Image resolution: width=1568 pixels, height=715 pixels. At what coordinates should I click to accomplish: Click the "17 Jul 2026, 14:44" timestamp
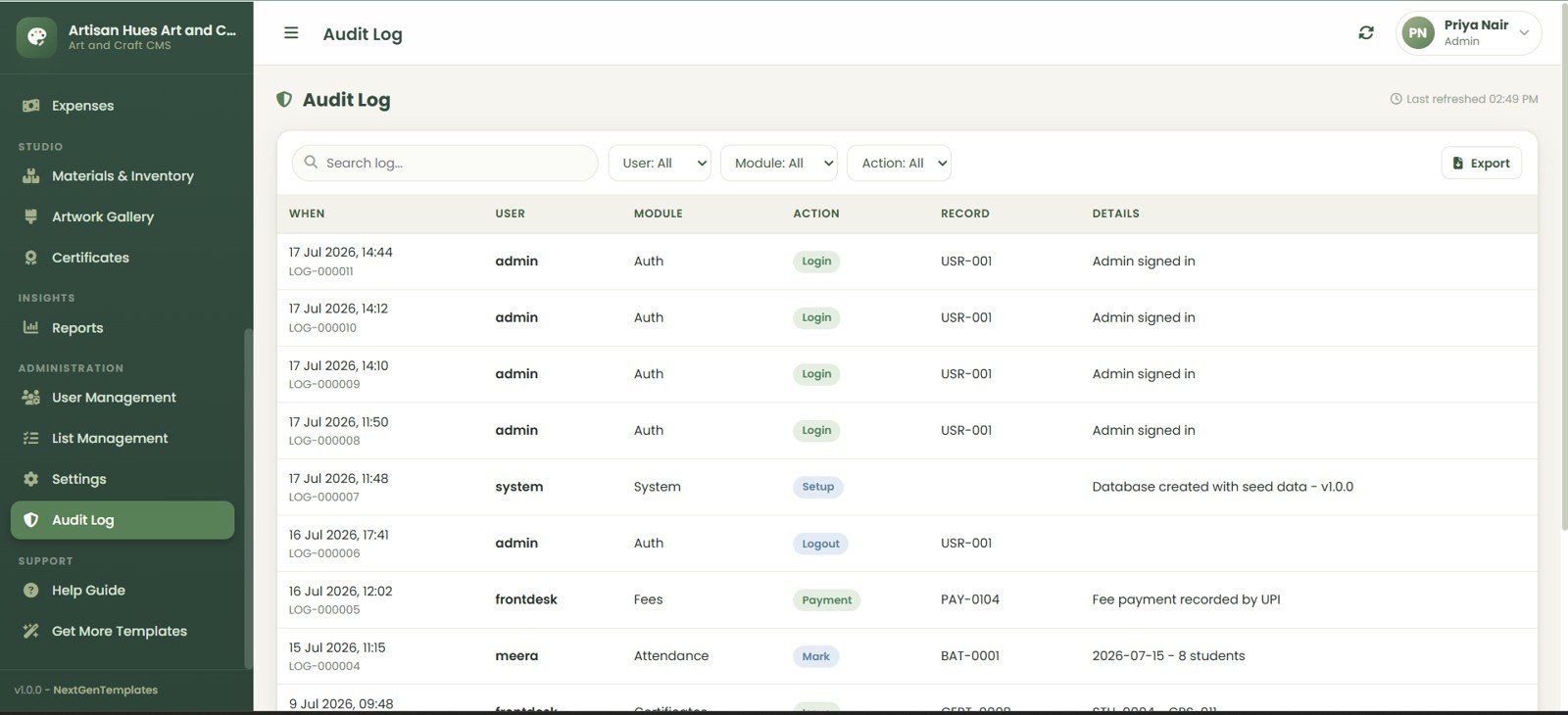(340, 253)
